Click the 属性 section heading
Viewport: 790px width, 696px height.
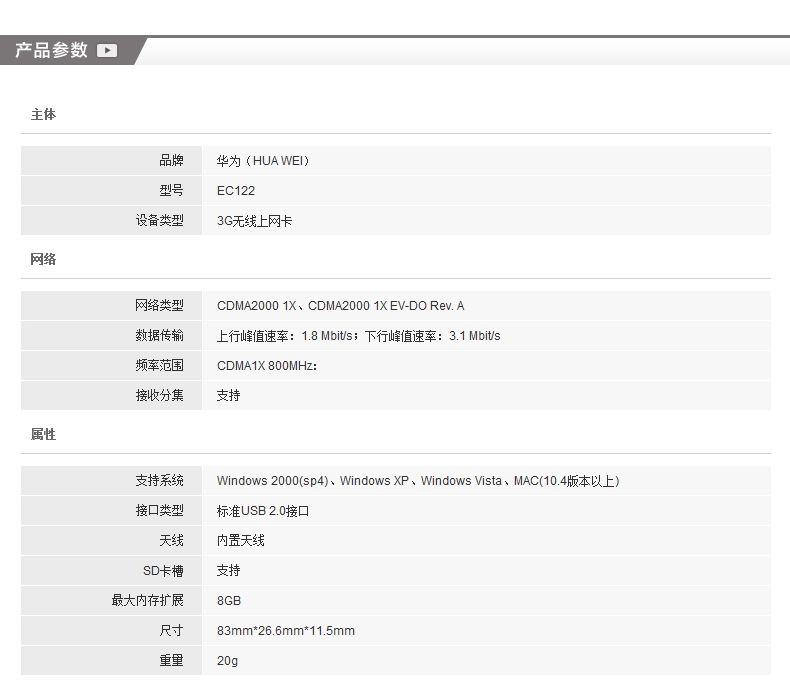(43, 435)
